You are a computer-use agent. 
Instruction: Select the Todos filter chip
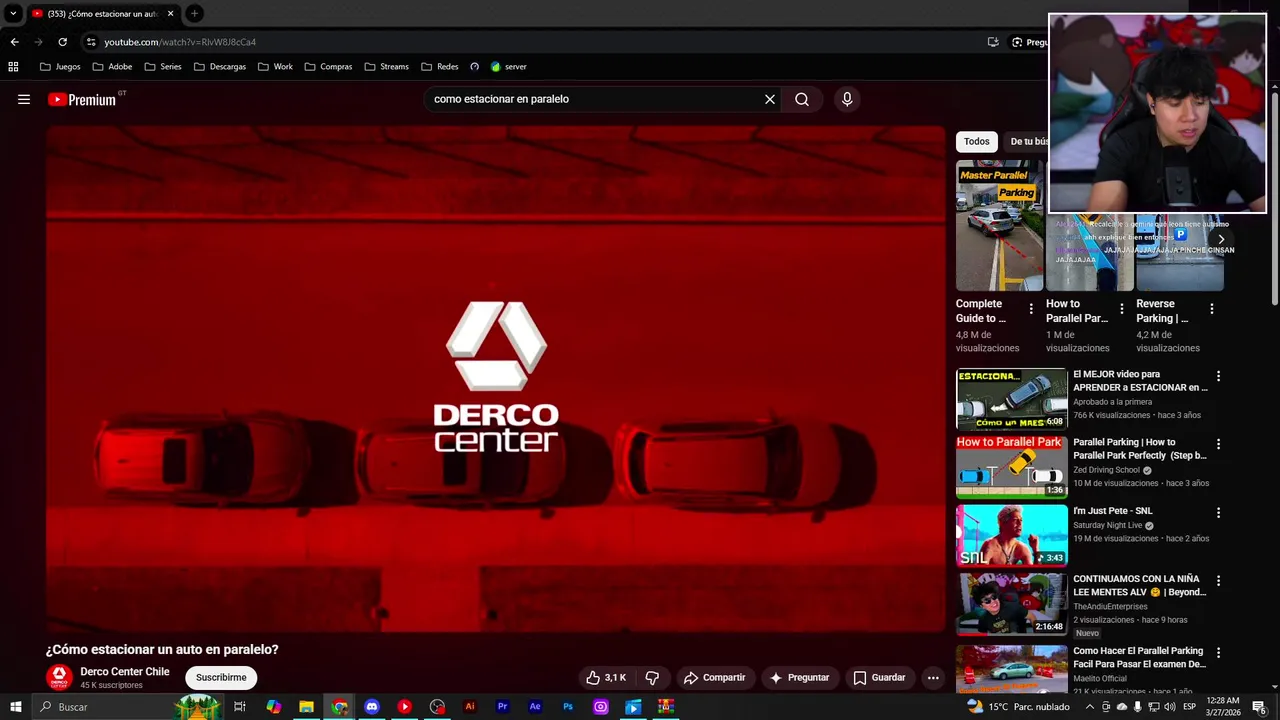click(977, 141)
